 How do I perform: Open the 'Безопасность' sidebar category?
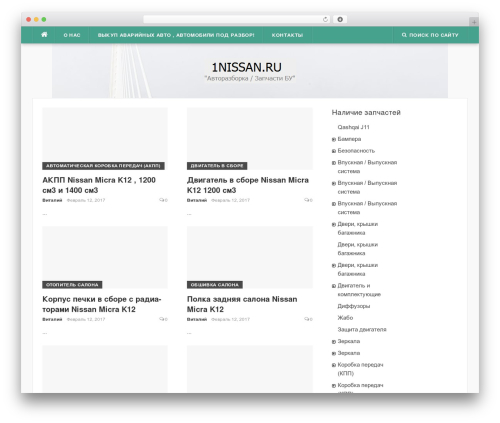tap(356, 151)
